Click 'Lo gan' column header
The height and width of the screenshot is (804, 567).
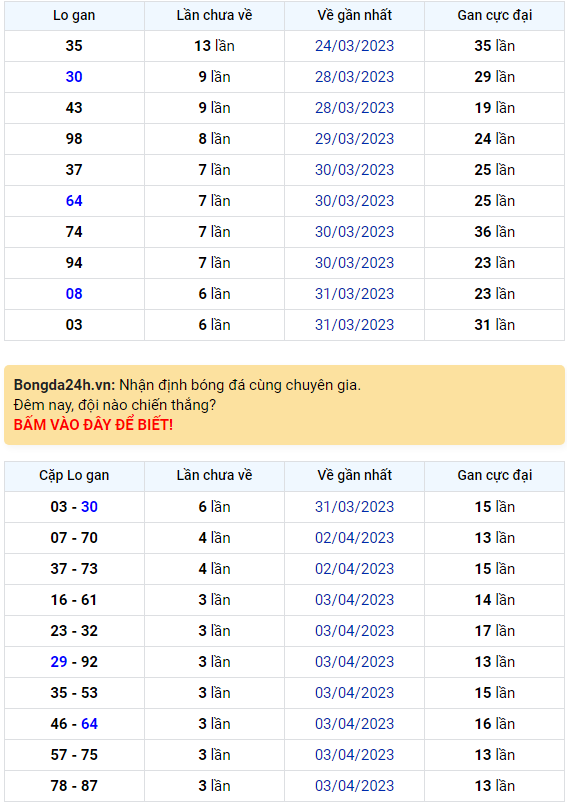click(x=74, y=15)
